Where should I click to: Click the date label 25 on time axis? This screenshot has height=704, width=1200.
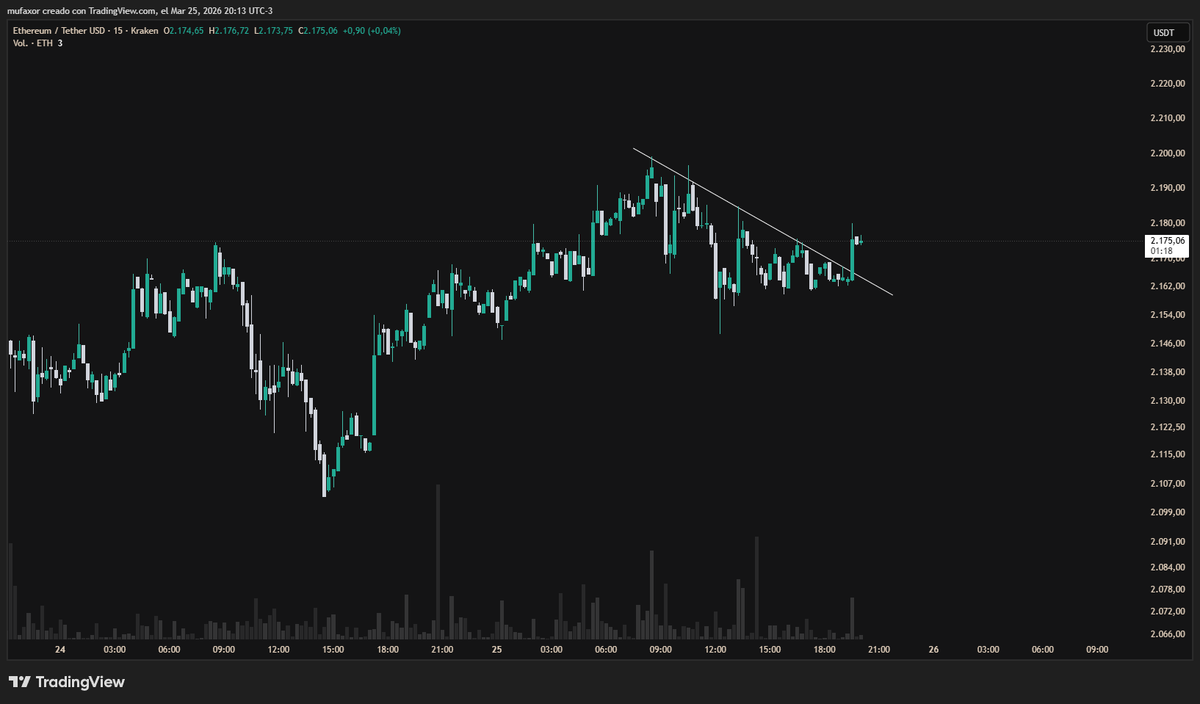click(497, 649)
